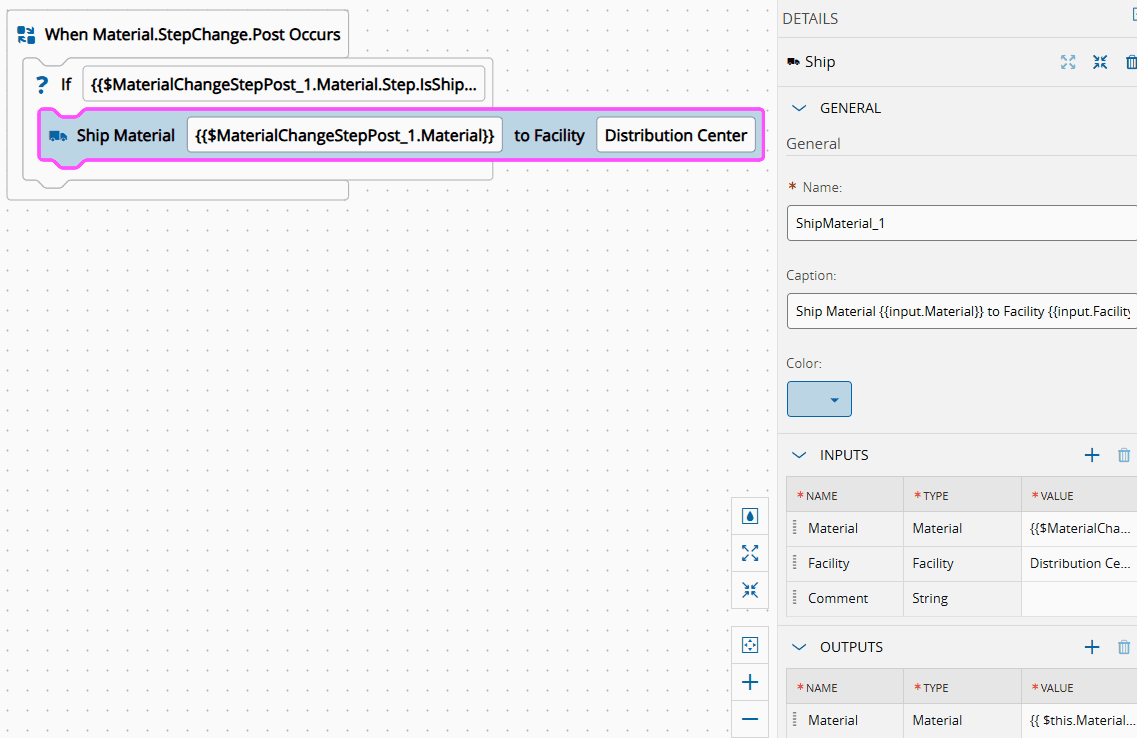Click the Distribution Center facility field in block
This screenshot has height=738, width=1137.
[676, 136]
